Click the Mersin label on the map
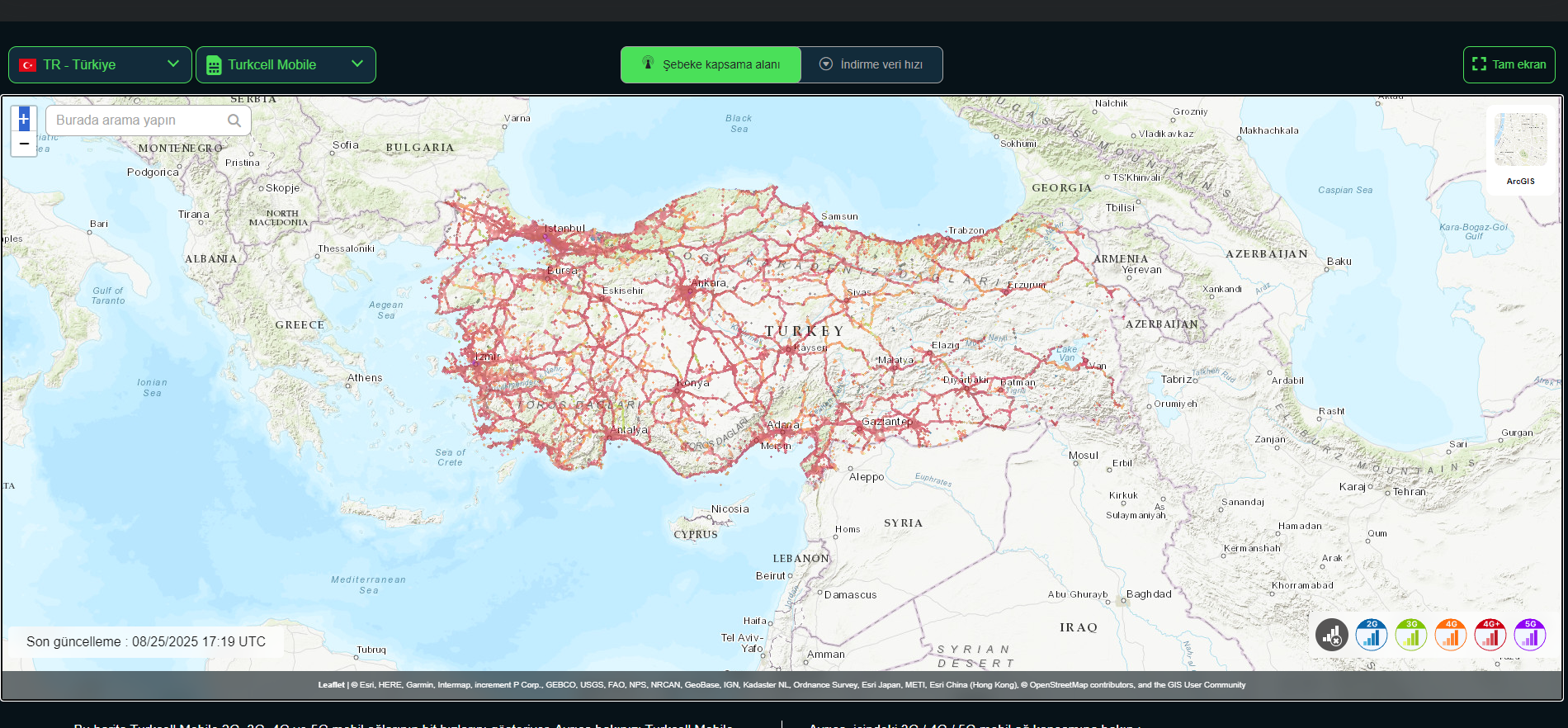 click(x=776, y=447)
